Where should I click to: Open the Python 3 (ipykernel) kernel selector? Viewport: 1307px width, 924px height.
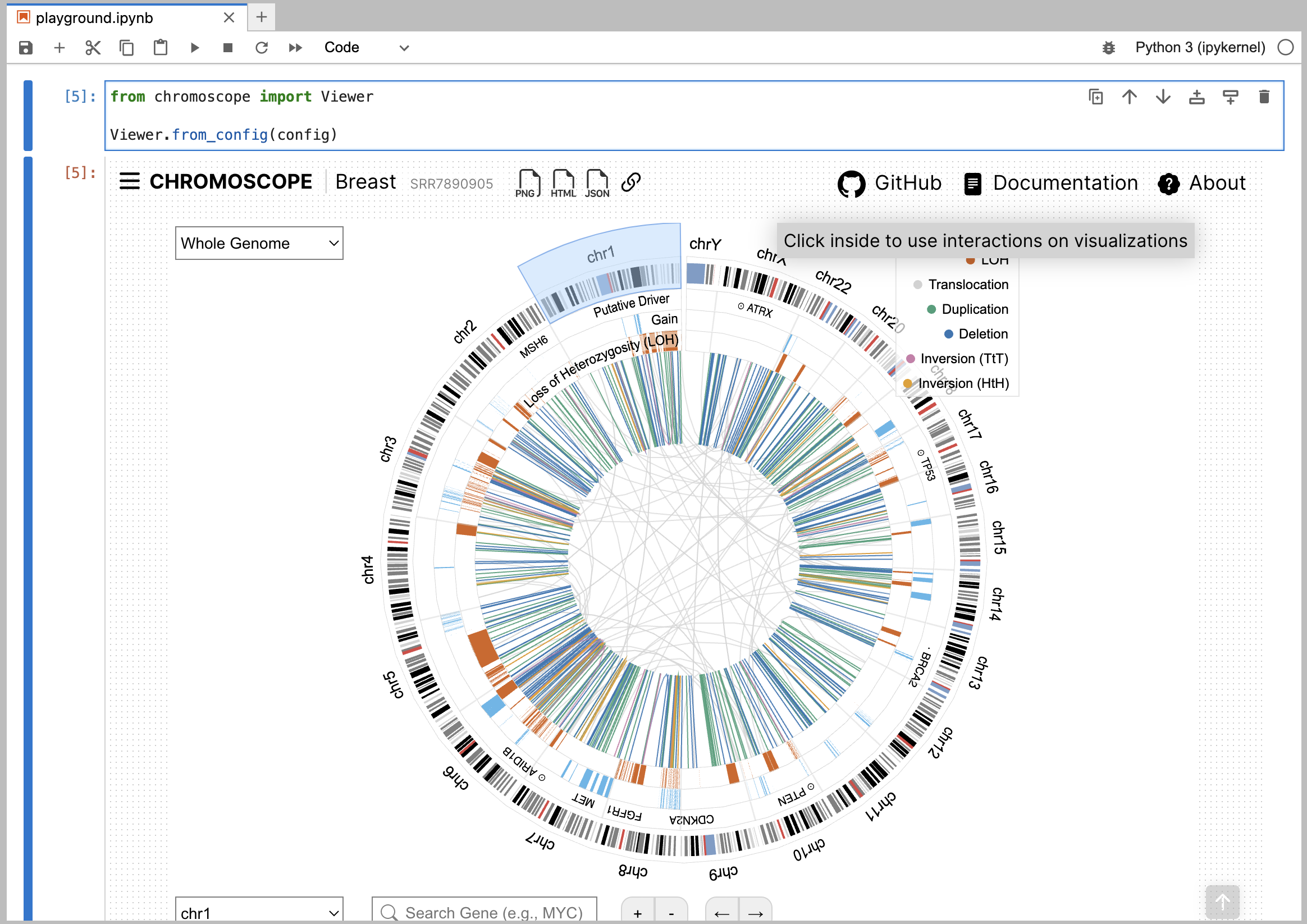1200,47
